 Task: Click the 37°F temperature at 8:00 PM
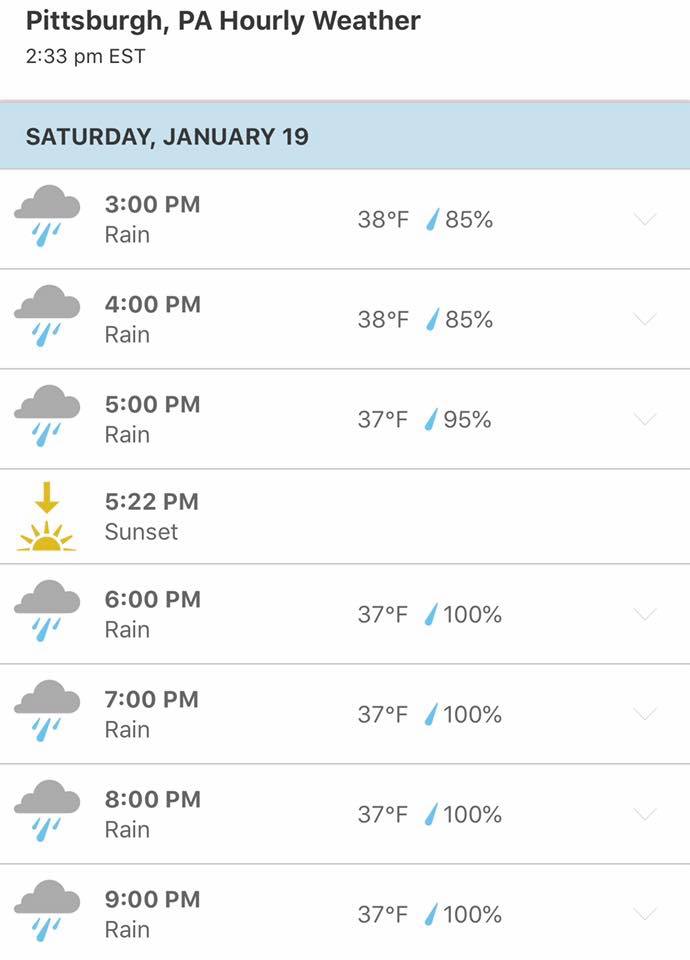pos(383,814)
